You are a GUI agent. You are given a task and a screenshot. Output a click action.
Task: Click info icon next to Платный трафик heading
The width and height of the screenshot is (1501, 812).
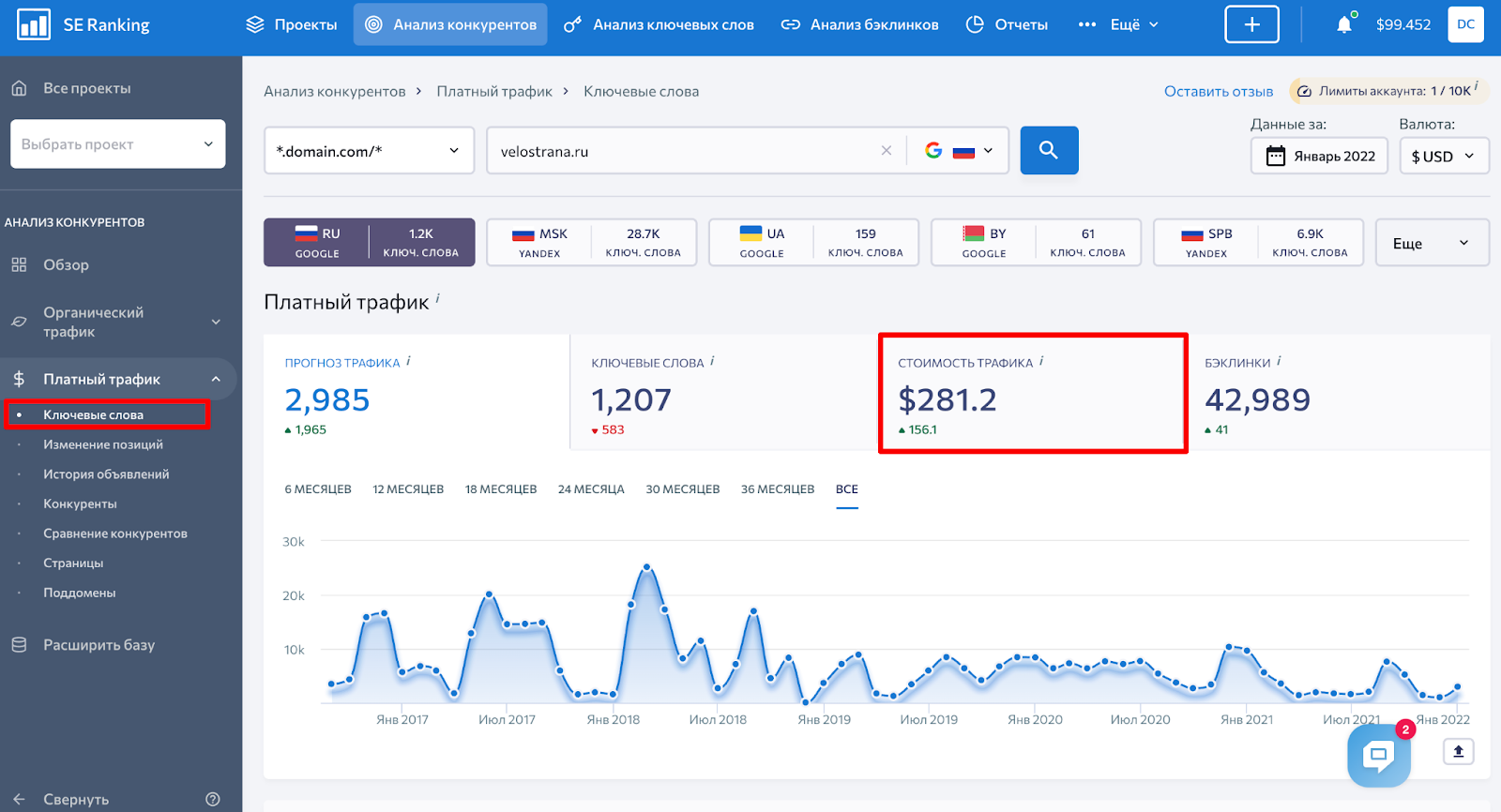tap(438, 298)
